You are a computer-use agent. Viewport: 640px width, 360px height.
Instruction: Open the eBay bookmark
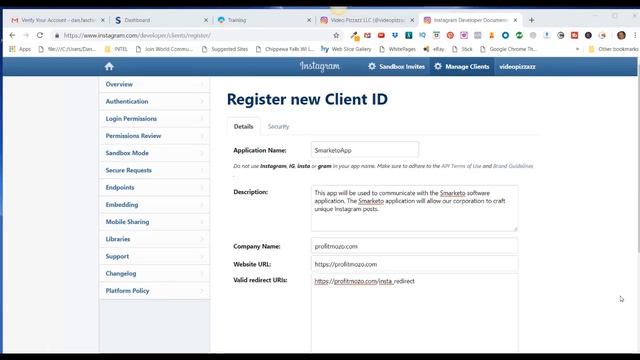click(x=433, y=49)
